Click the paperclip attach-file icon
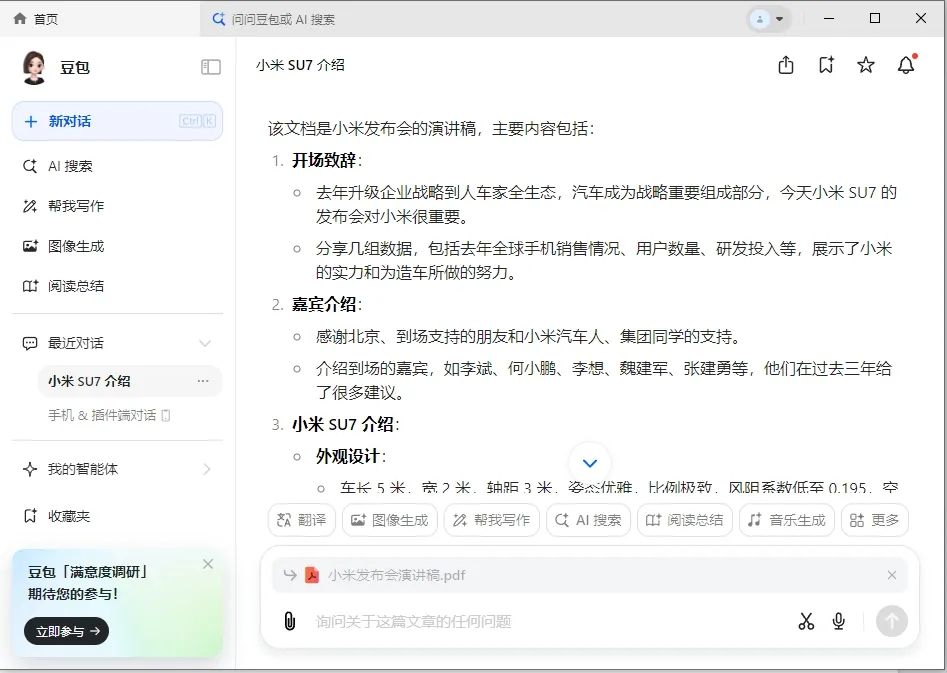Screen dimensions: 947x673 click(290, 621)
